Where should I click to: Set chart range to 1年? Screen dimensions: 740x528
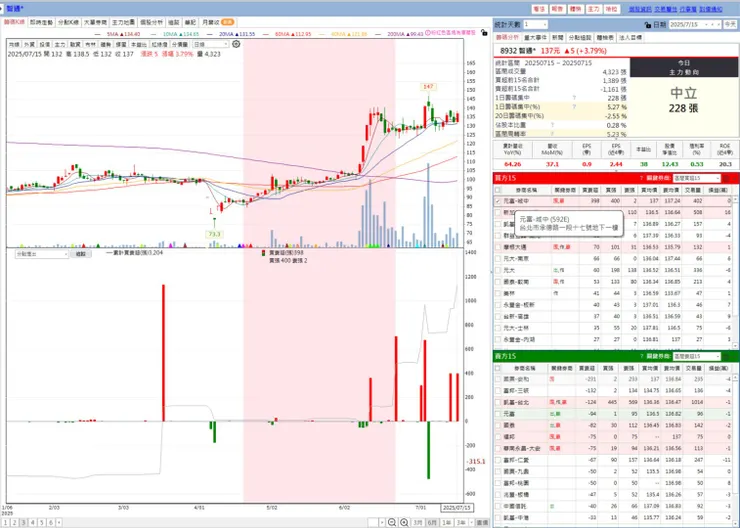tap(446, 522)
